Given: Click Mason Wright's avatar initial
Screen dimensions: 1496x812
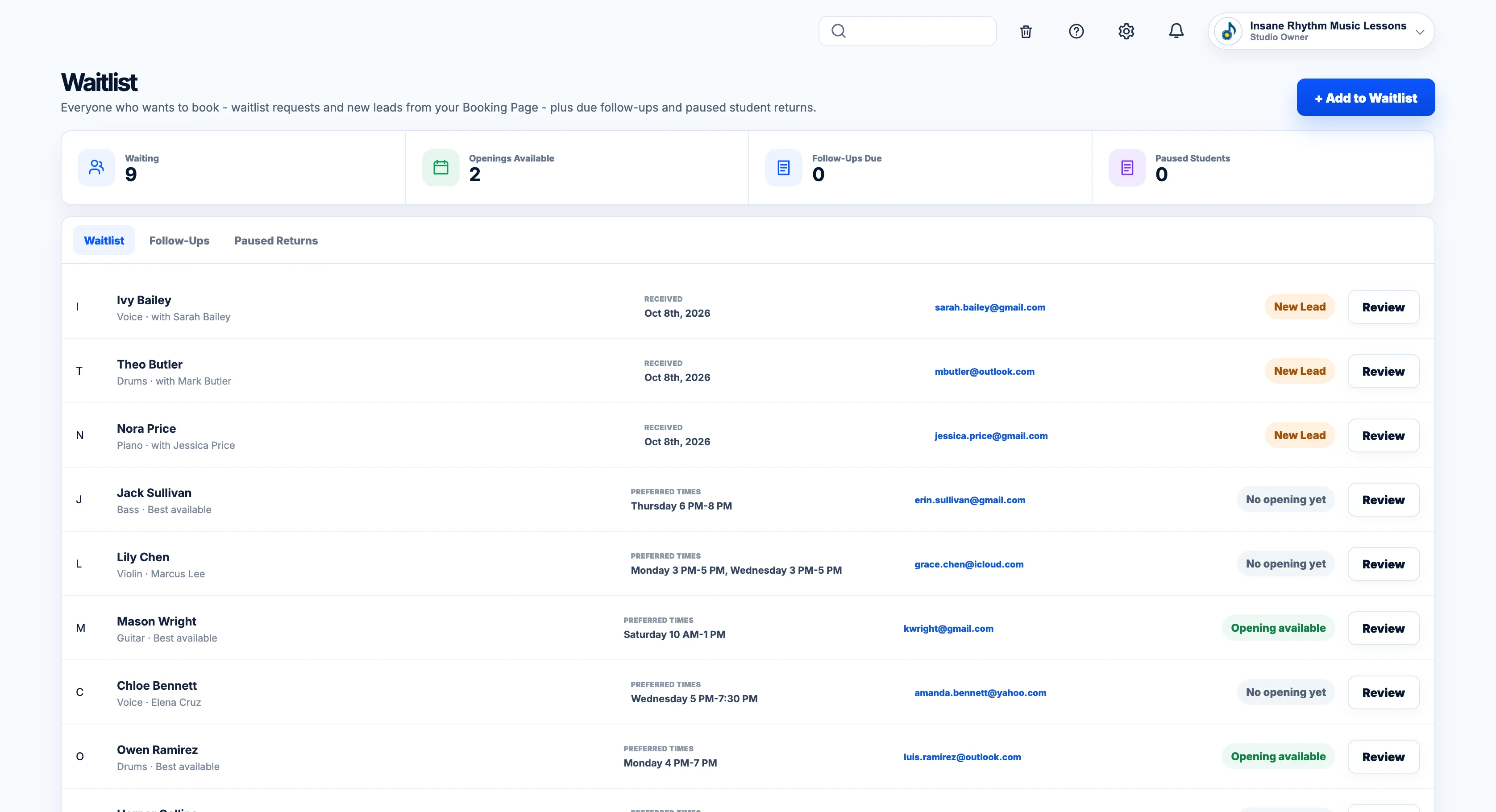Looking at the screenshot, I should click(x=81, y=628).
